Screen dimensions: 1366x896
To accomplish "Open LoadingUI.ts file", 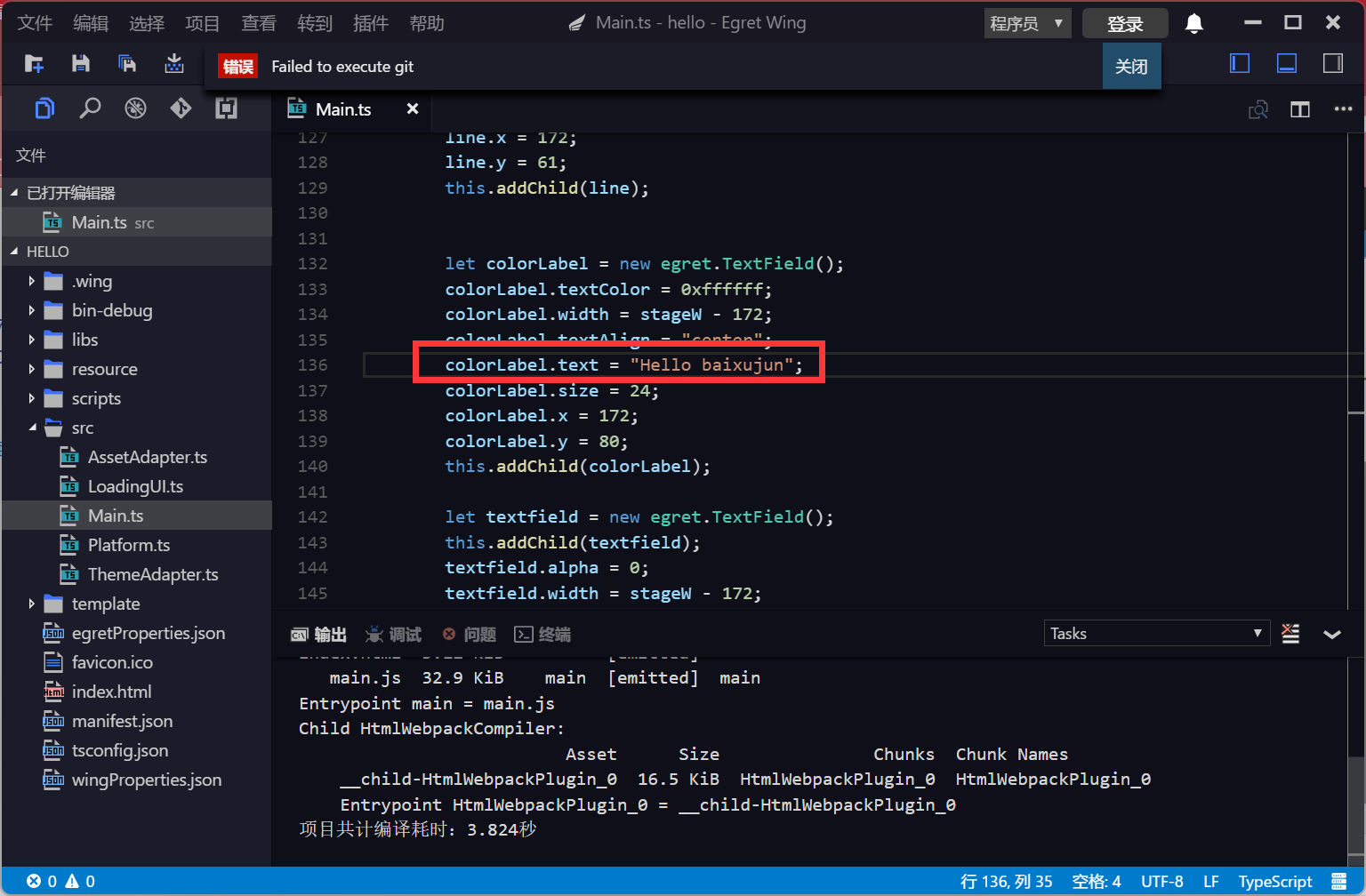I will [137, 487].
